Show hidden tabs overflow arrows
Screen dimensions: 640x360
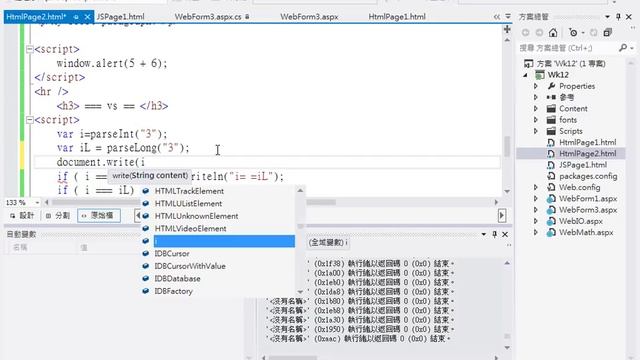click(496, 17)
